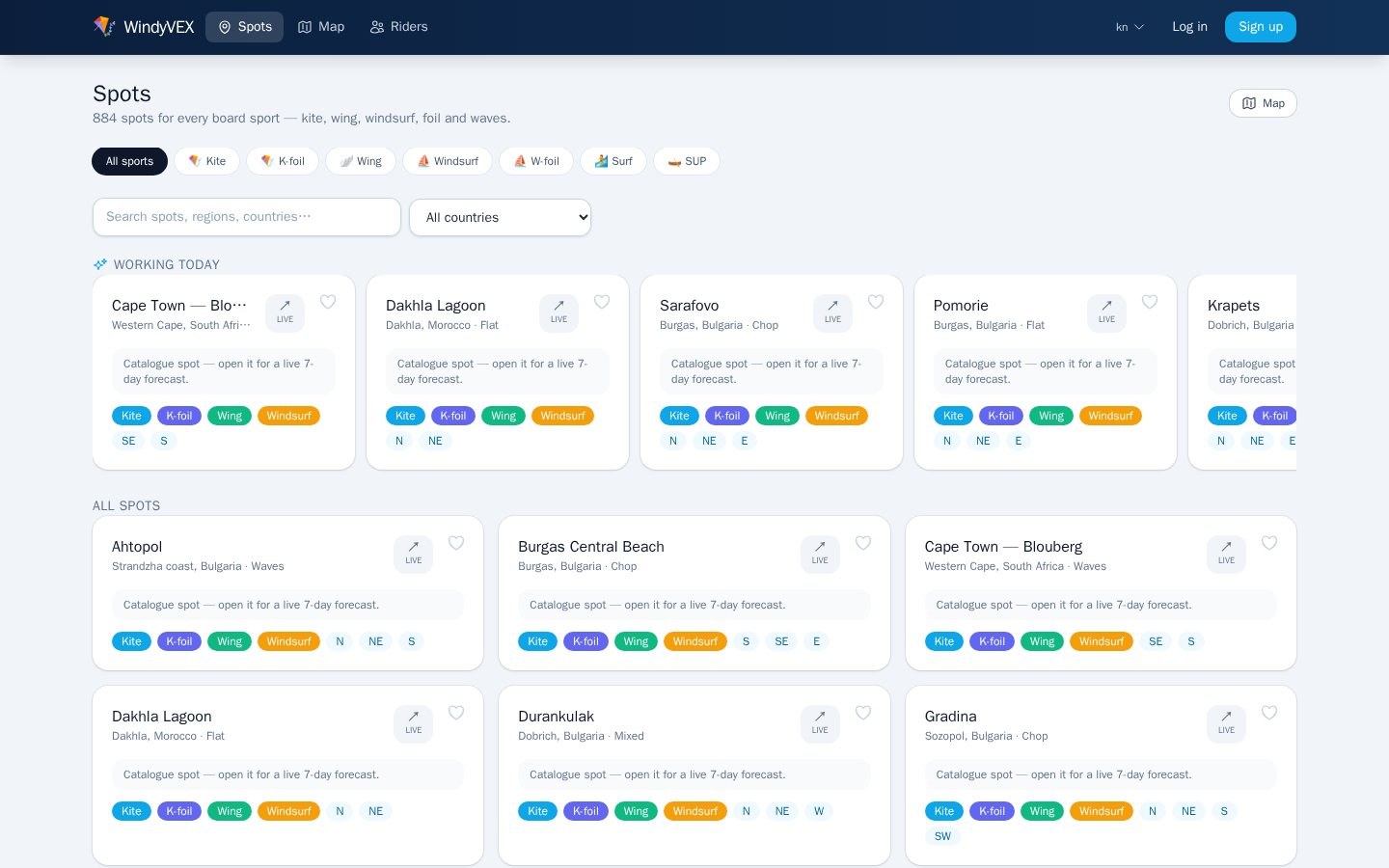Filter spots by Surf
The width and height of the screenshot is (1389, 868).
point(613,161)
